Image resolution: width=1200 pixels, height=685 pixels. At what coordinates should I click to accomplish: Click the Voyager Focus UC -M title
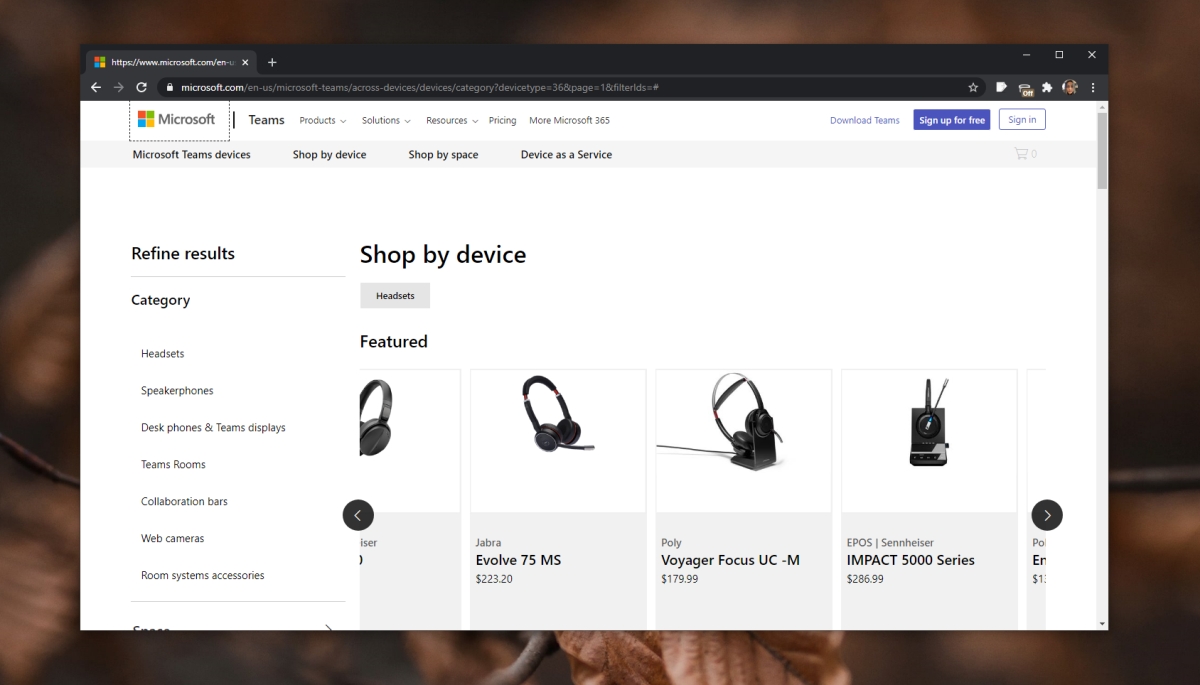click(731, 560)
